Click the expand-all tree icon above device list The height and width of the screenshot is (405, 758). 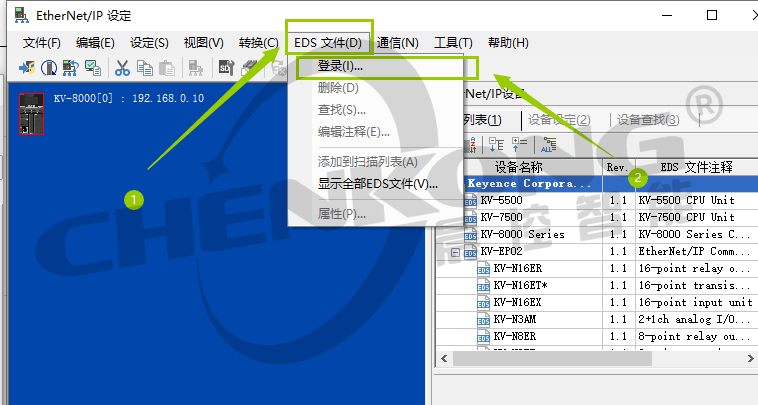click(x=496, y=145)
